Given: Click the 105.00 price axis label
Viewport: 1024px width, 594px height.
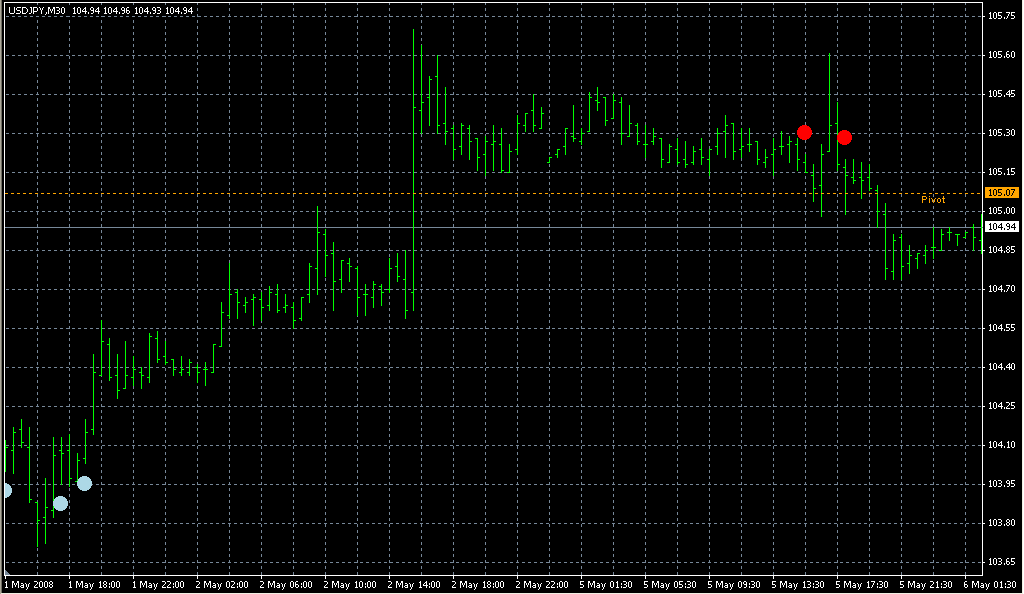Looking at the screenshot, I should point(1002,211).
